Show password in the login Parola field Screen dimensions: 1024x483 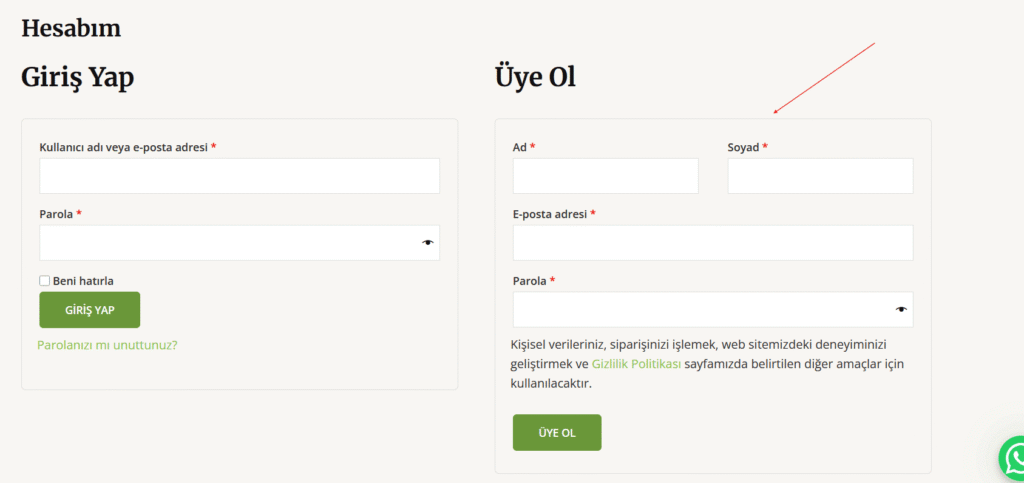click(428, 243)
